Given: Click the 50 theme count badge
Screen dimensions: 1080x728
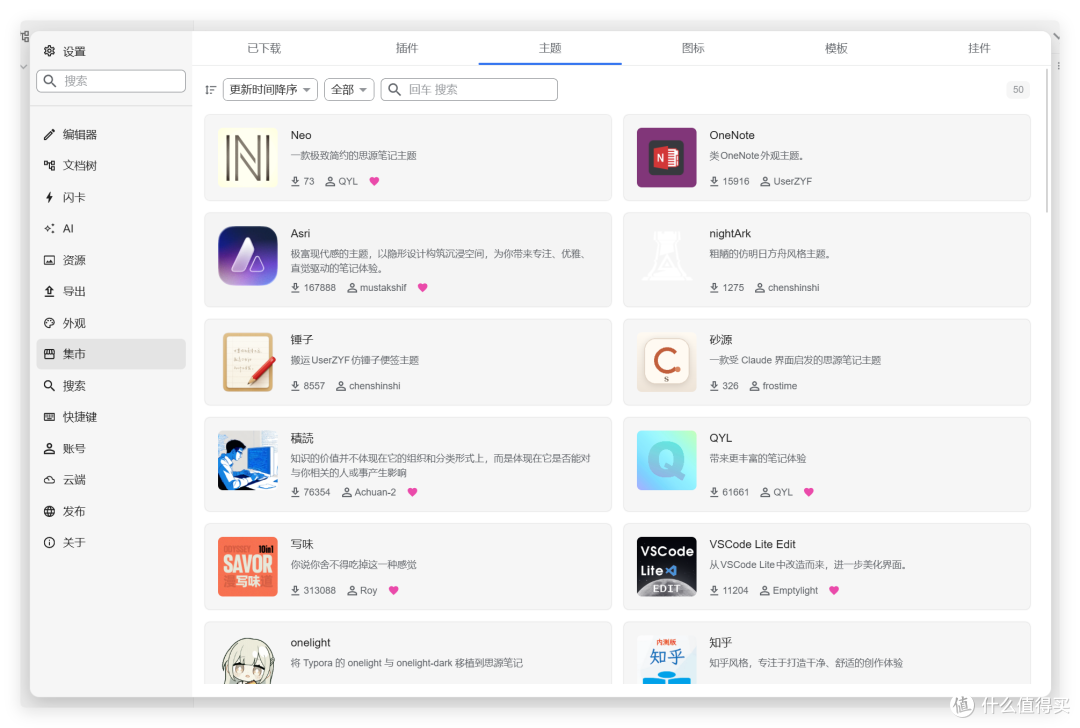Looking at the screenshot, I should (1018, 90).
